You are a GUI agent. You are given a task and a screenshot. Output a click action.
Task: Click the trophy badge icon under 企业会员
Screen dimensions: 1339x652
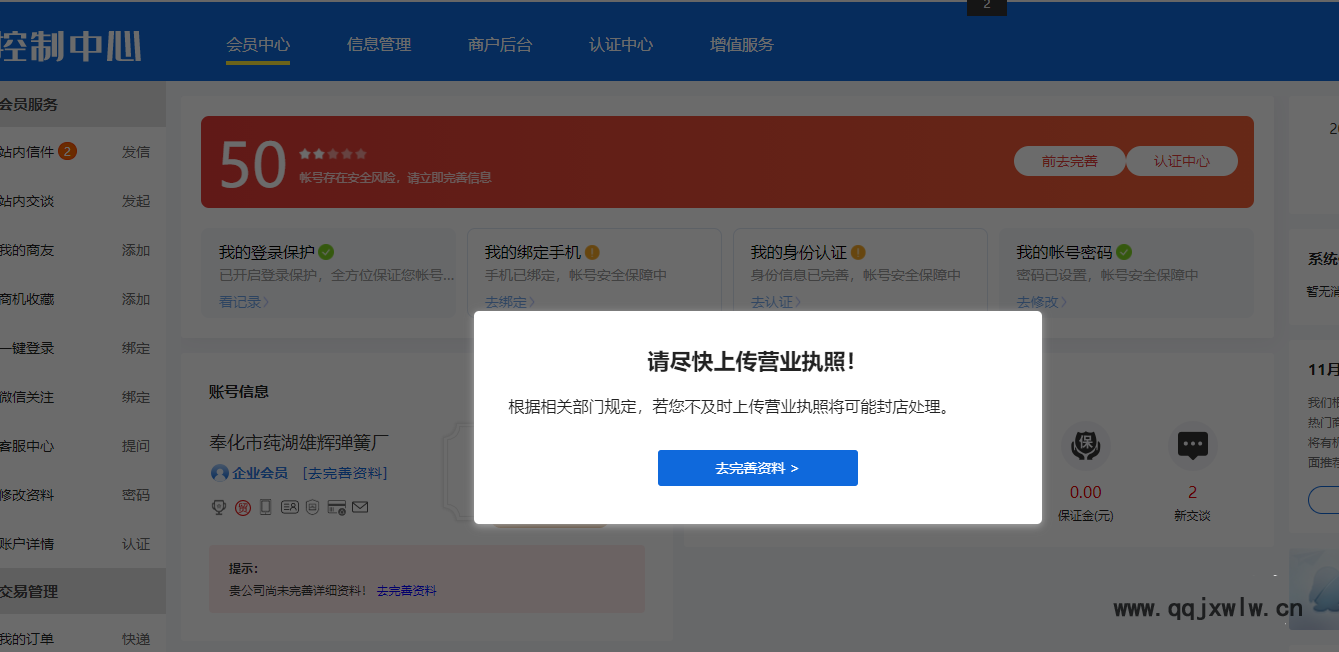(x=219, y=507)
